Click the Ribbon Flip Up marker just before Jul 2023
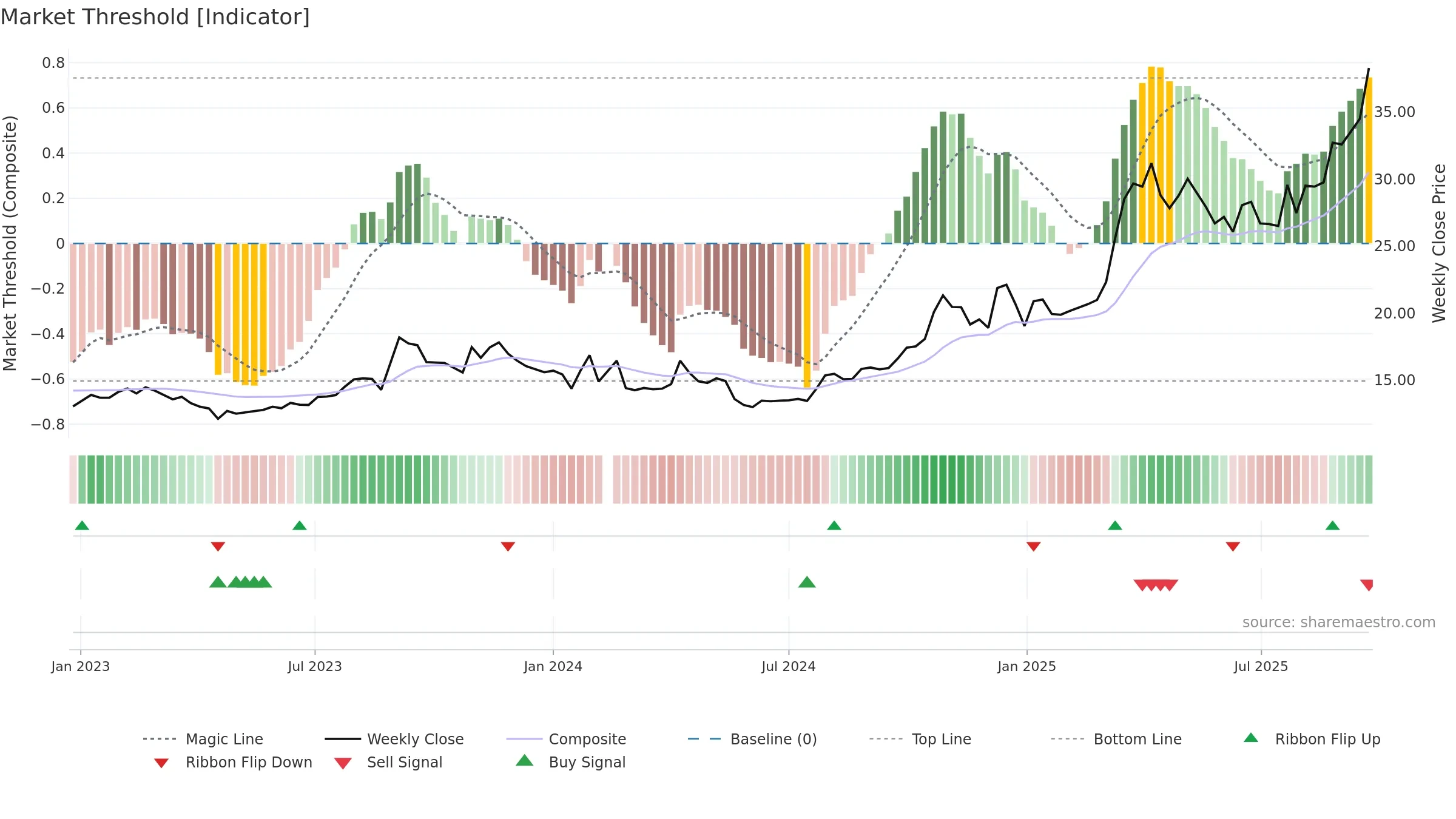 [299, 525]
